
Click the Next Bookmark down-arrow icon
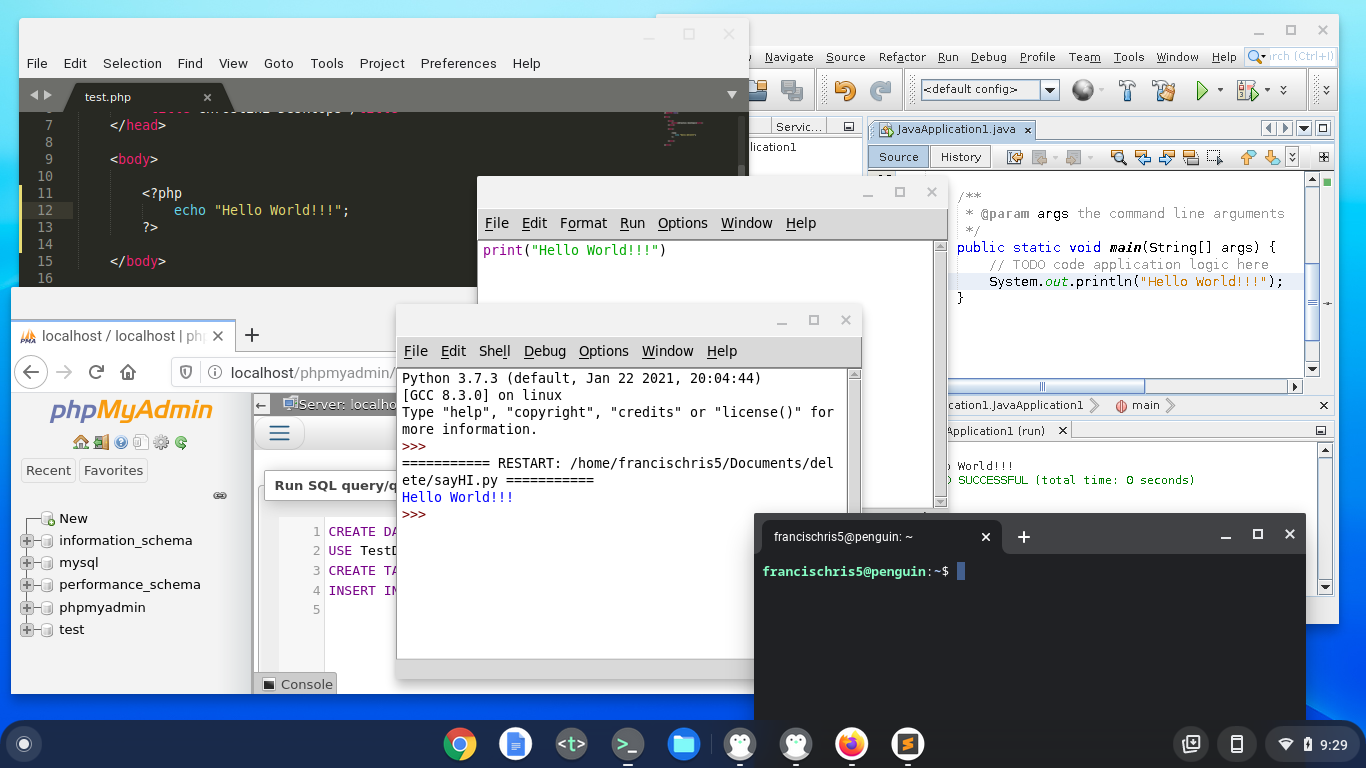pyautogui.click(x=1272, y=157)
